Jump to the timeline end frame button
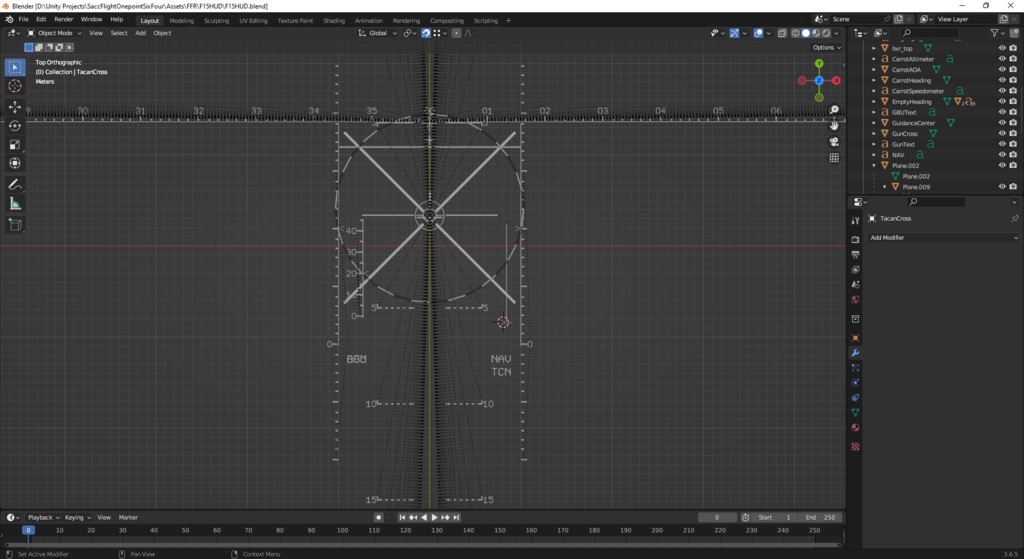 (456, 517)
